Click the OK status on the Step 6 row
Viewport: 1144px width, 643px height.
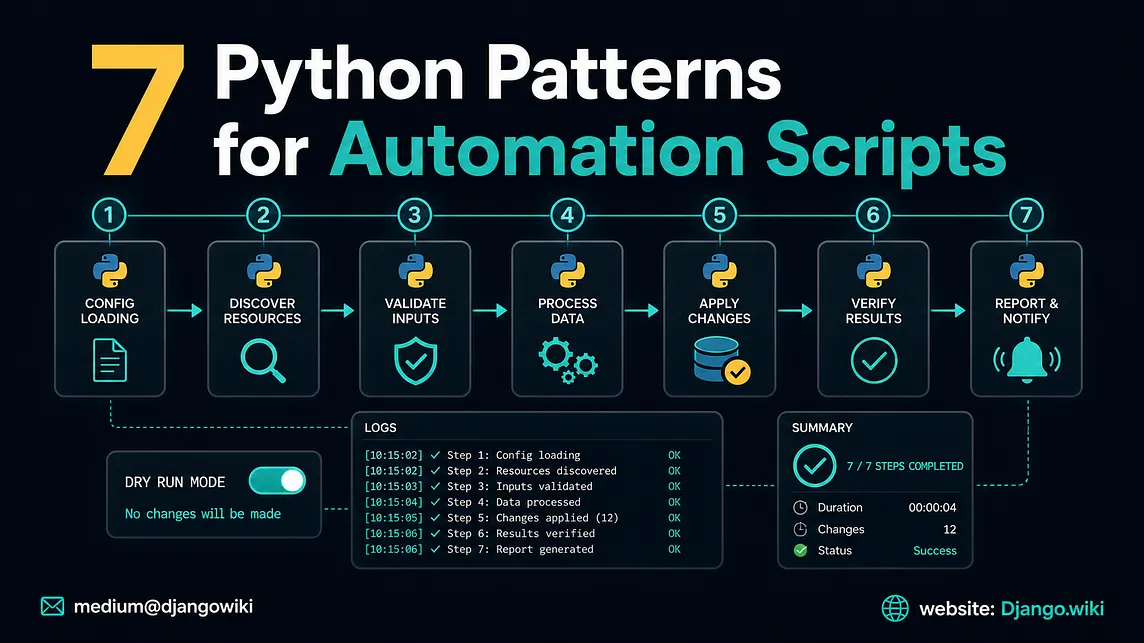tap(674, 534)
